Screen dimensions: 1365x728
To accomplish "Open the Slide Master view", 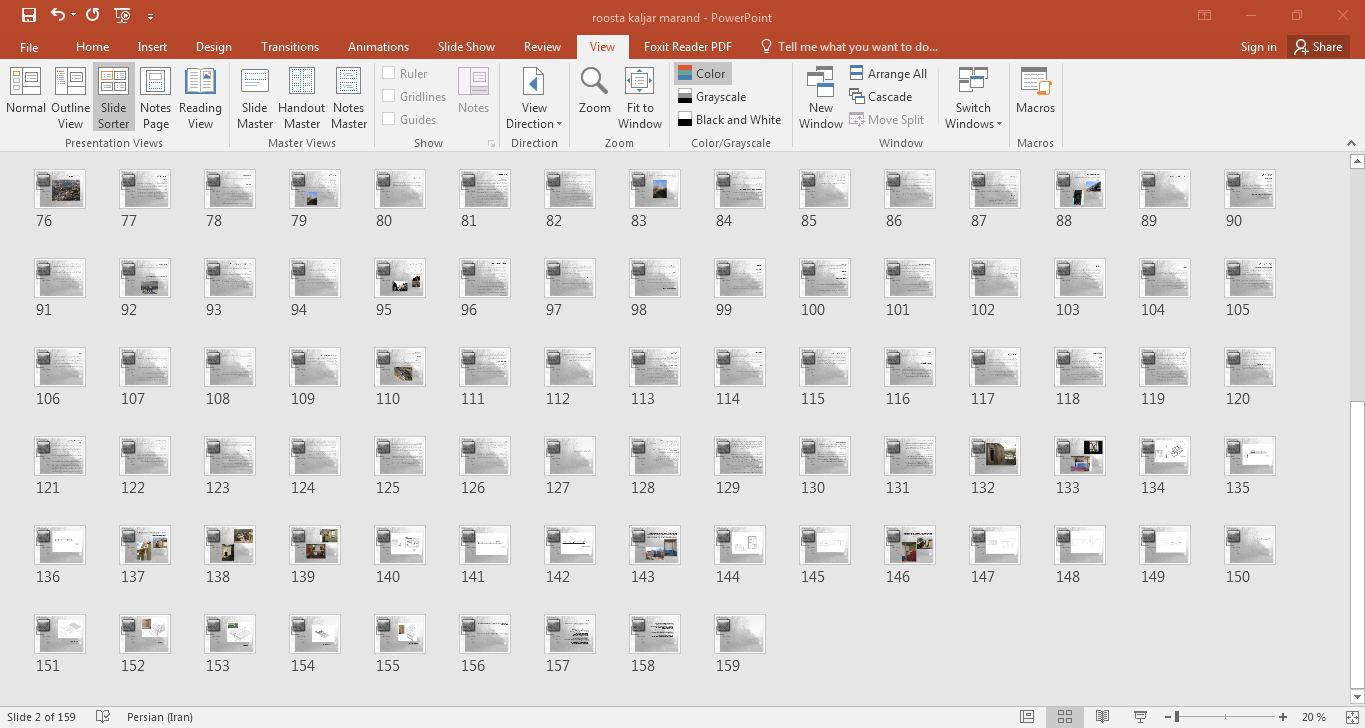I will tap(255, 98).
